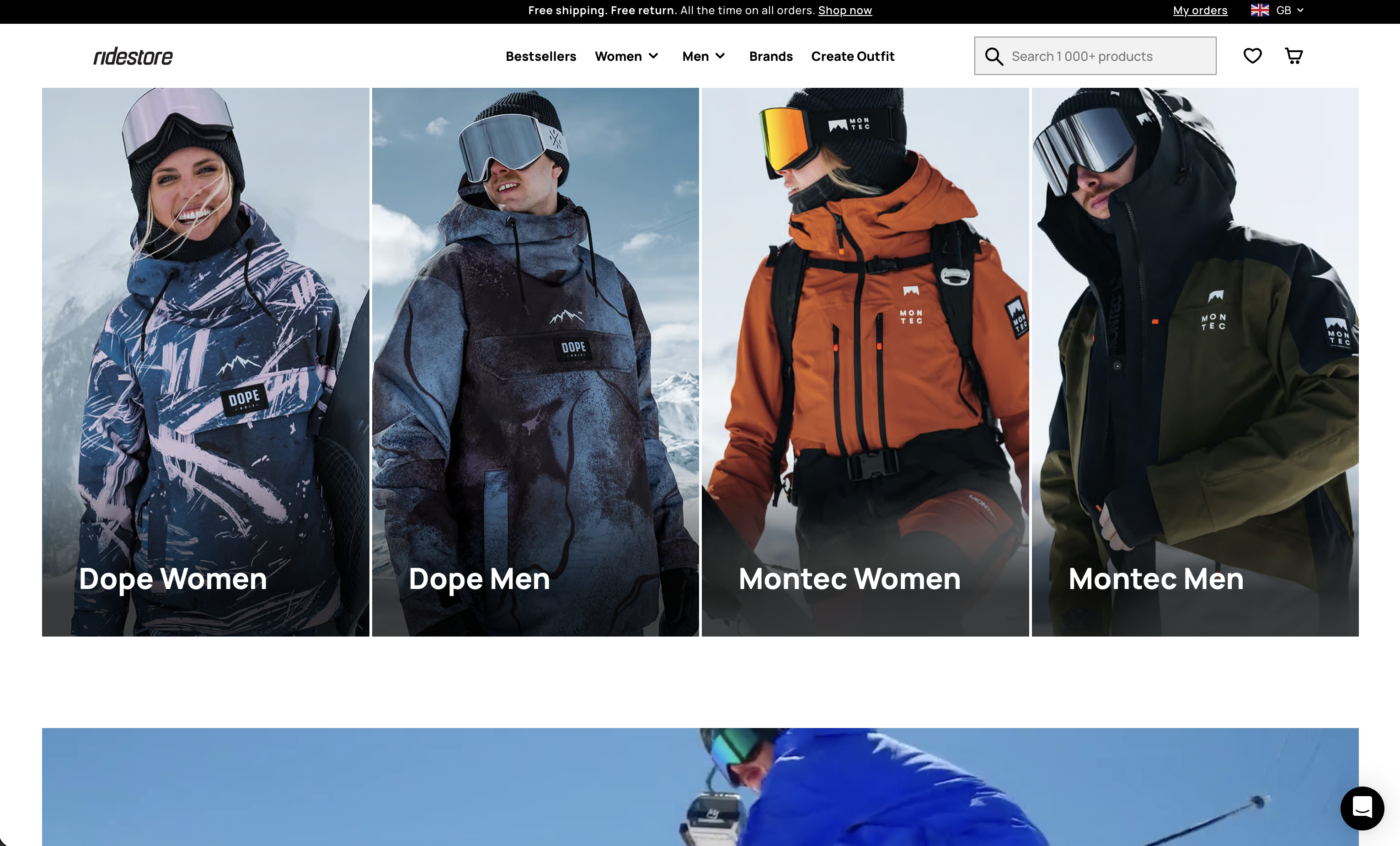Expand the GB country selector
The height and width of the screenshot is (846, 1400).
point(1289,10)
